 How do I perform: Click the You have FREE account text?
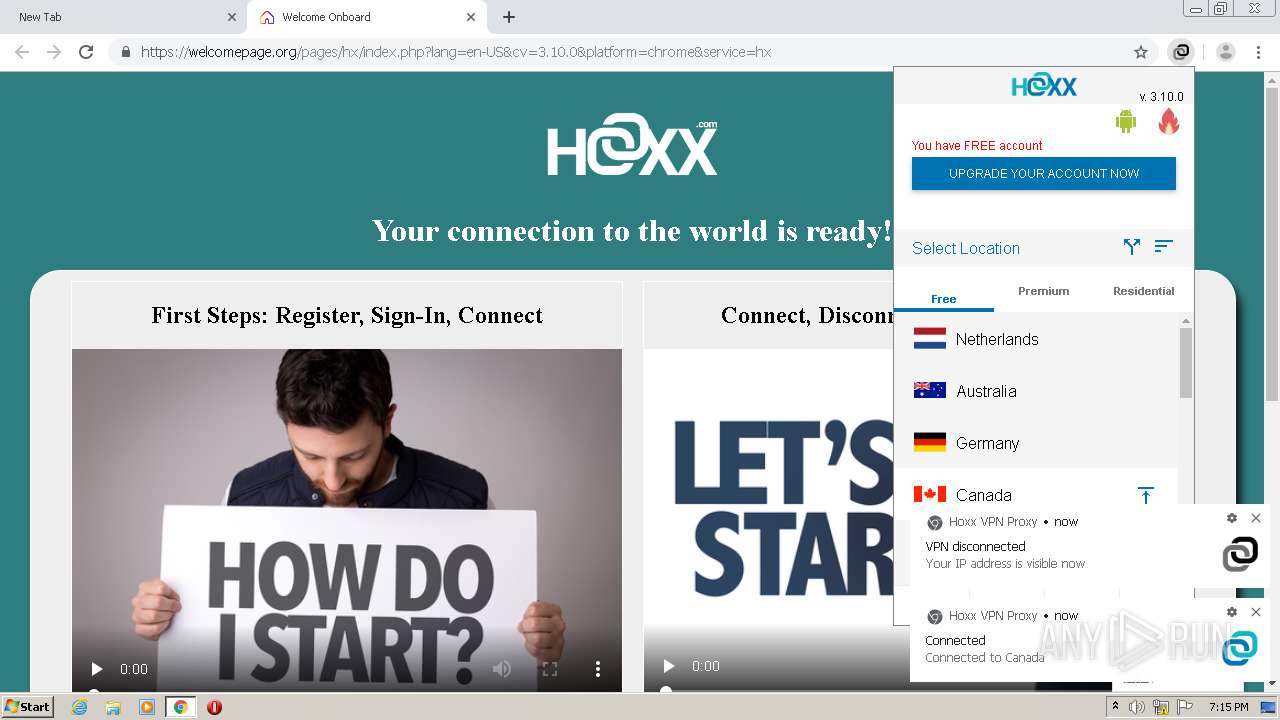[x=977, y=145]
